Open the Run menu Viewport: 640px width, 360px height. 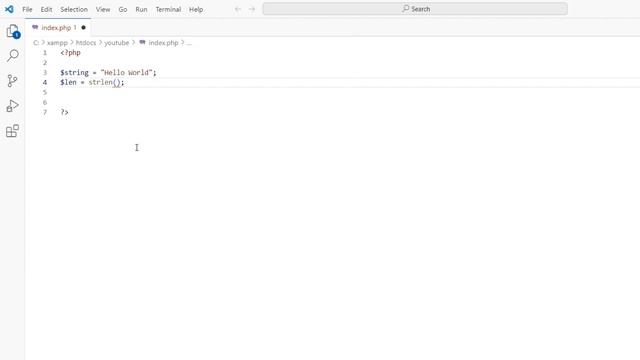141,9
